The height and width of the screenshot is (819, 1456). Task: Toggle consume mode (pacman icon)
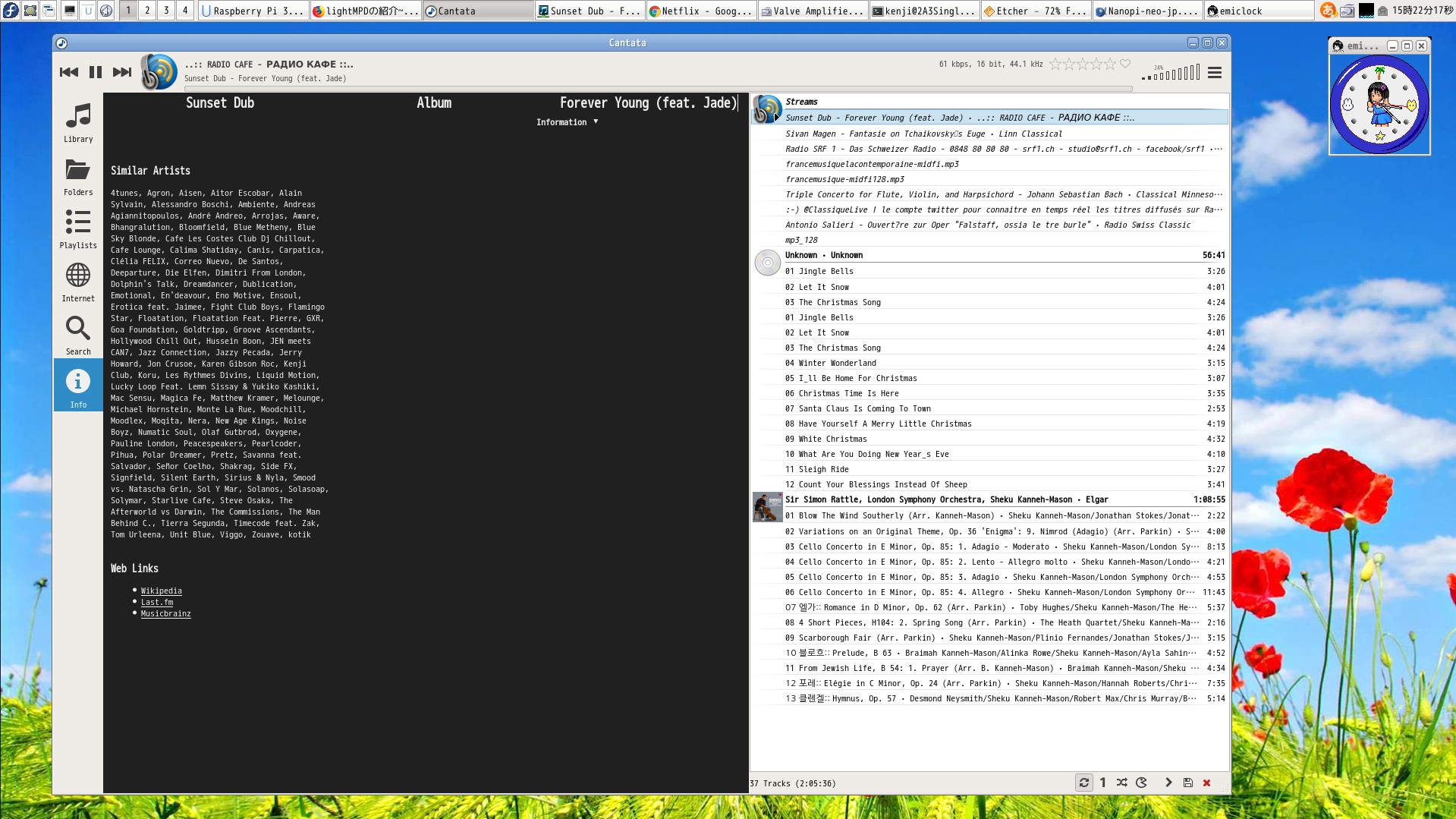(x=1141, y=783)
